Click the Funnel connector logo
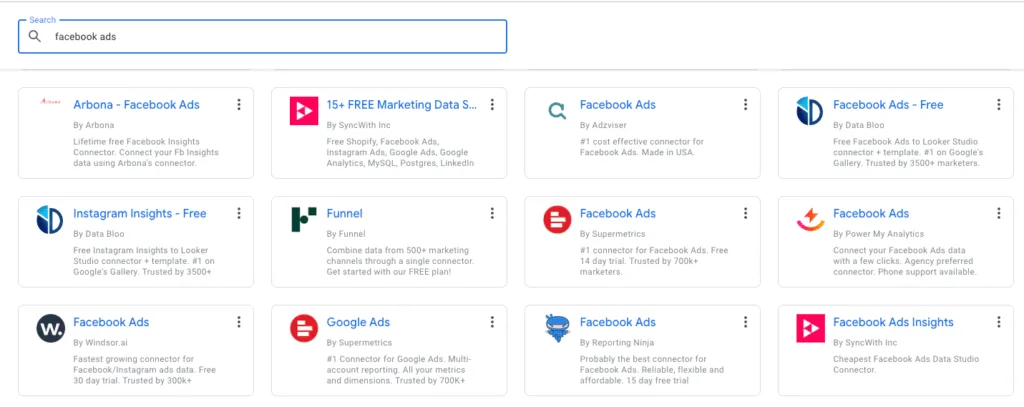Image resolution: width=1024 pixels, height=407 pixels. coord(303,219)
